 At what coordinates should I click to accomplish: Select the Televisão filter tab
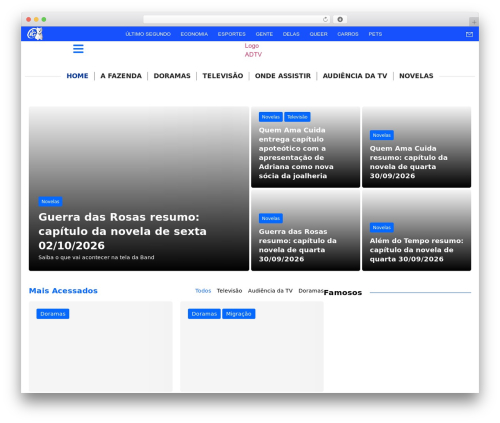click(x=229, y=291)
